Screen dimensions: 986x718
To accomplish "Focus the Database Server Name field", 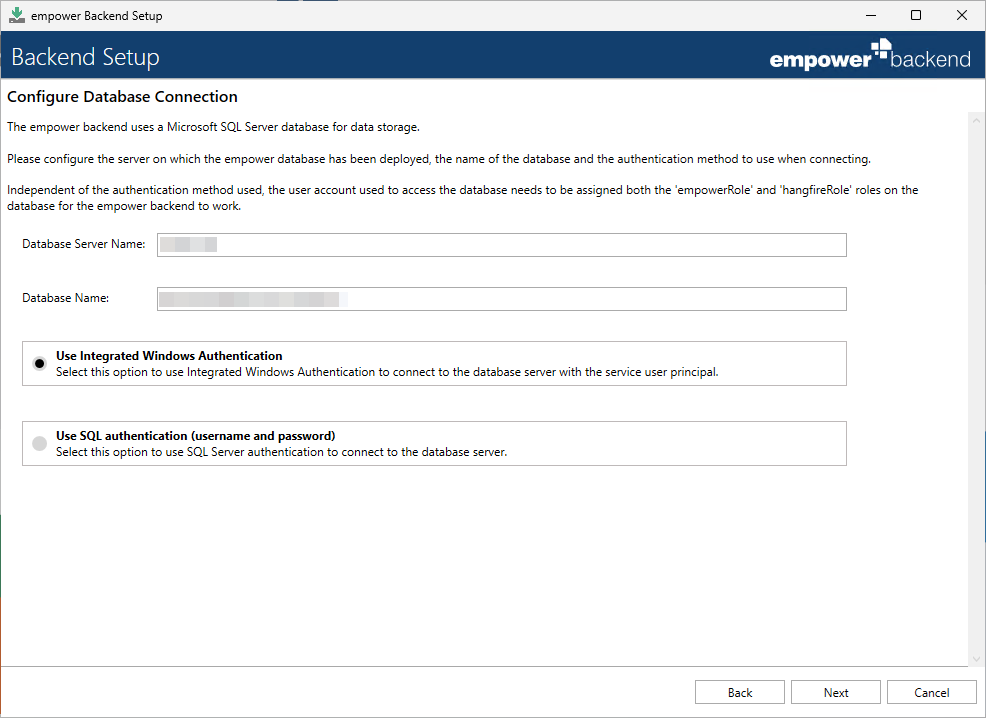I will point(502,245).
